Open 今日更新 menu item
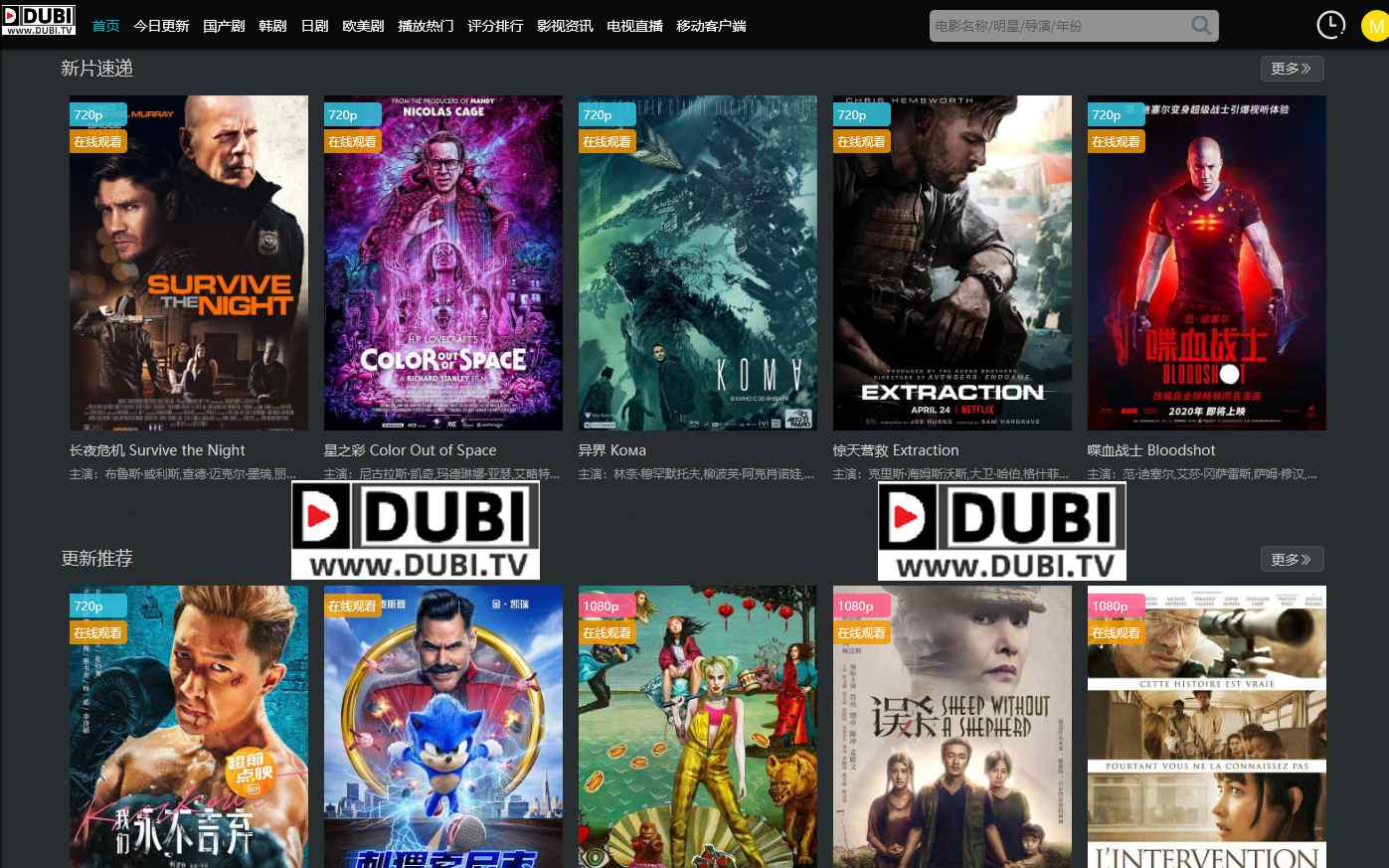Image resolution: width=1389 pixels, height=868 pixels. 161,26
